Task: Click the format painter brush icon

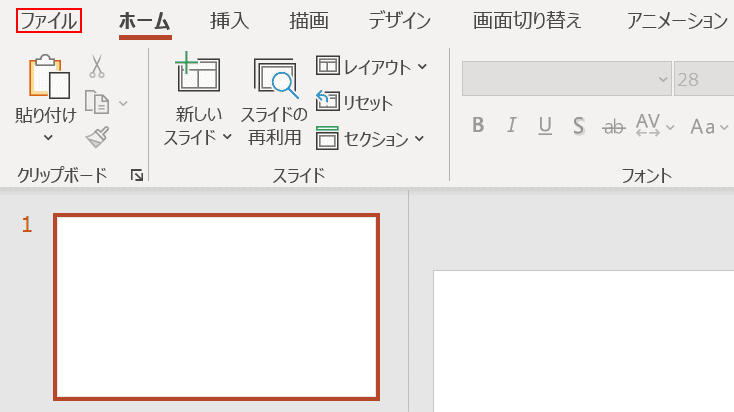Action: click(x=97, y=137)
